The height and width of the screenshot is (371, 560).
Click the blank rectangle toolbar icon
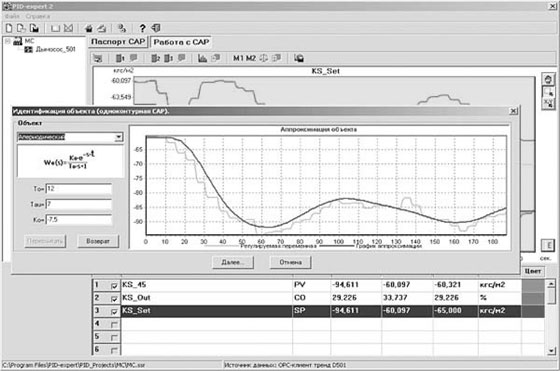click(x=55, y=28)
